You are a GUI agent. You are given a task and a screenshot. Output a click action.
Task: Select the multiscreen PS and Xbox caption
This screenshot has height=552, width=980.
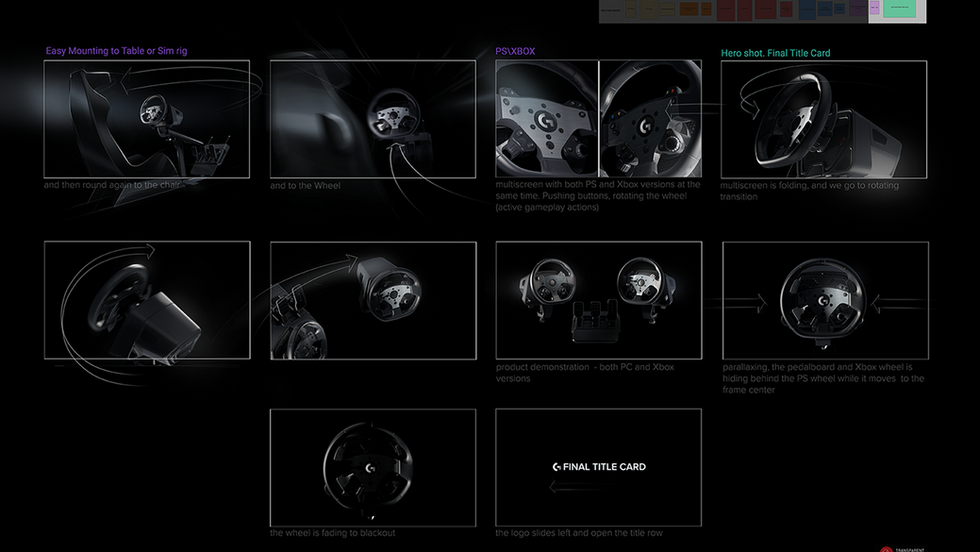[598, 196]
